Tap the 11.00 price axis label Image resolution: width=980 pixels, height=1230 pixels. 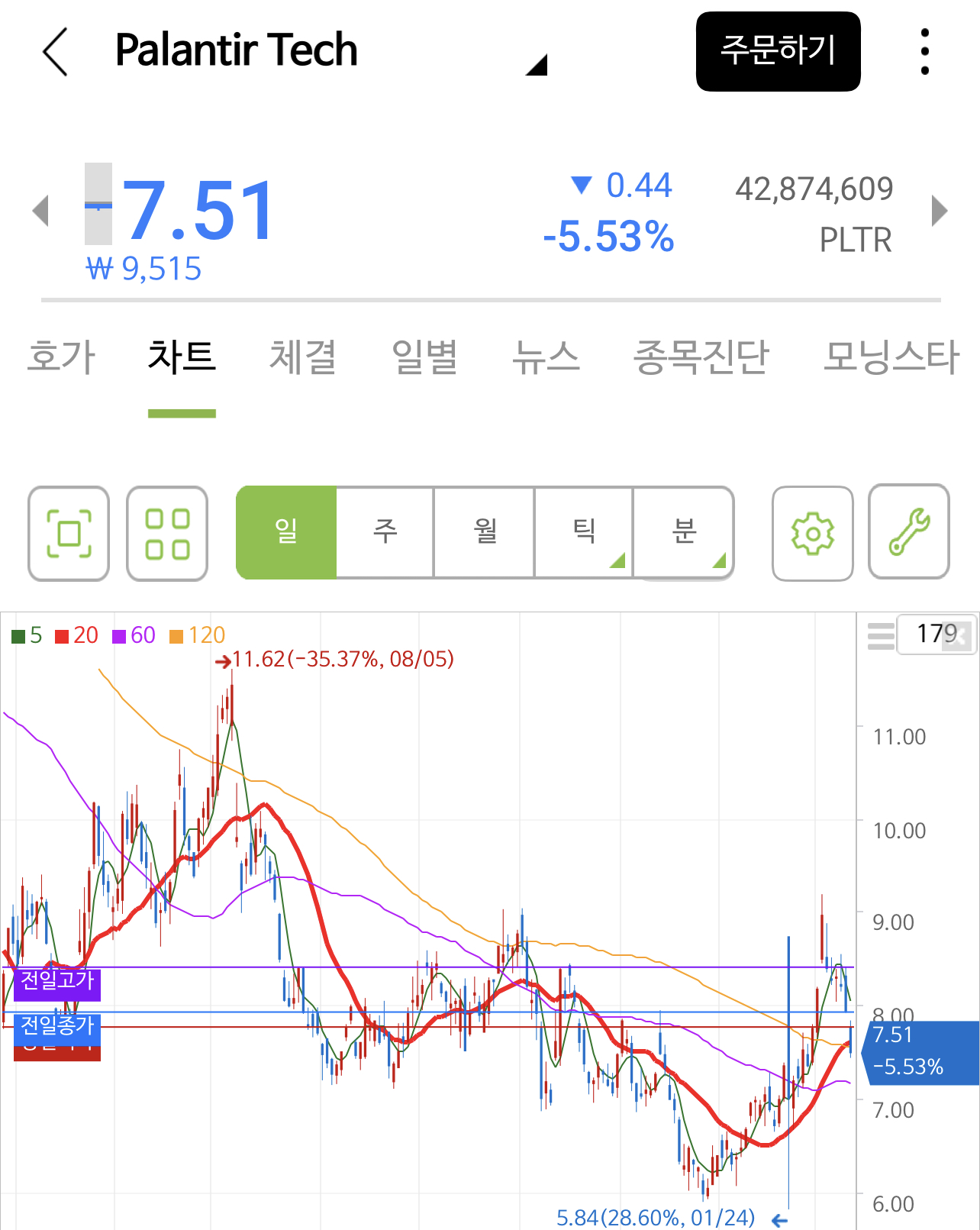click(x=899, y=737)
